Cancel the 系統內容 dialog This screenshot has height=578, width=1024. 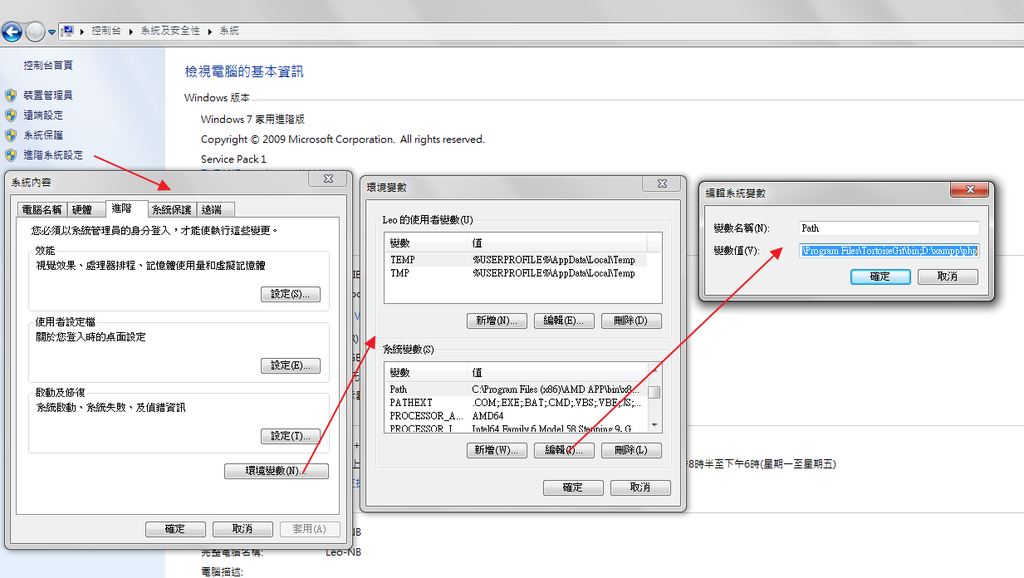click(x=242, y=529)
